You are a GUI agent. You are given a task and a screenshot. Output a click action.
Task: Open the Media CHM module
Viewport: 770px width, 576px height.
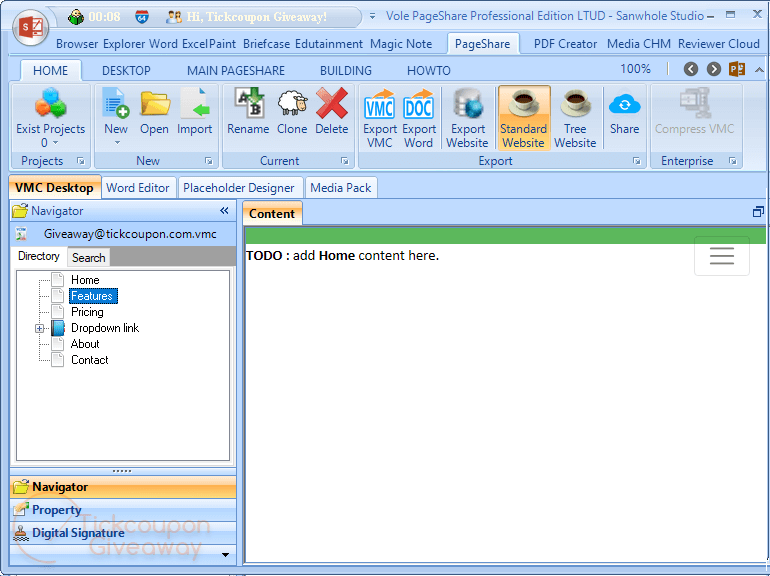coord(639,44)
